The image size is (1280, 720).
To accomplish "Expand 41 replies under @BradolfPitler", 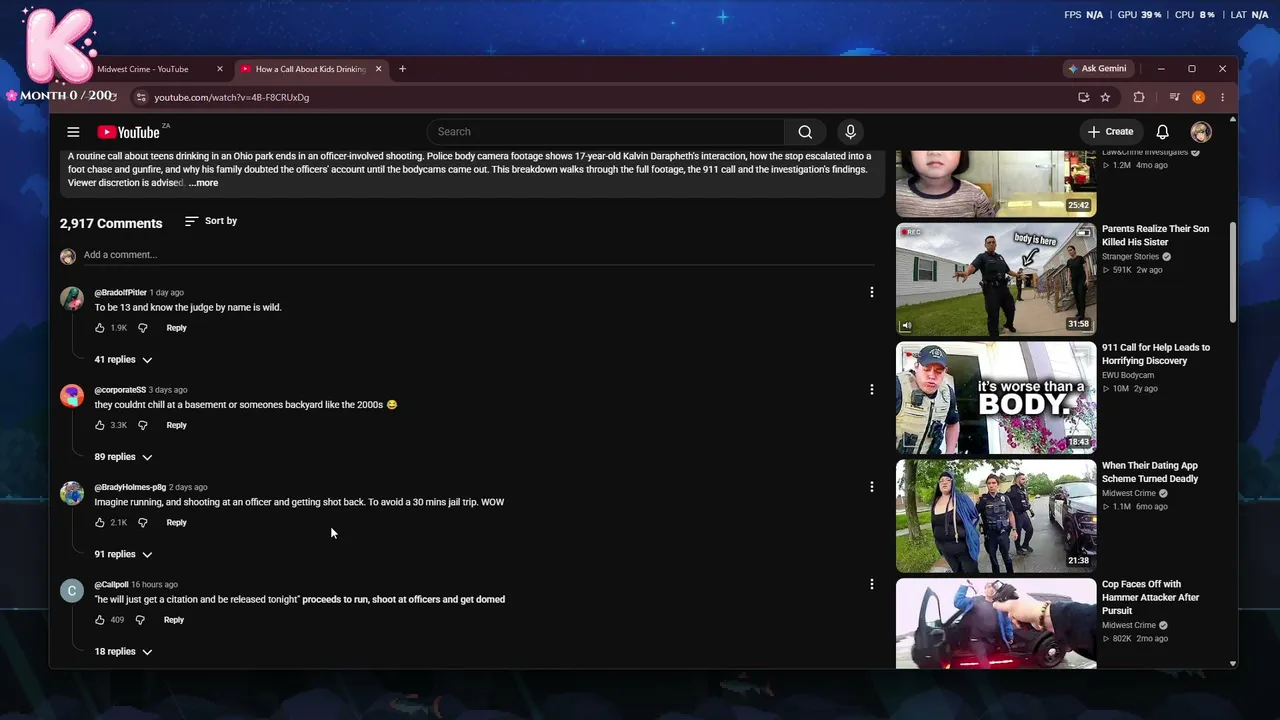I will click(x=123, y=359).
